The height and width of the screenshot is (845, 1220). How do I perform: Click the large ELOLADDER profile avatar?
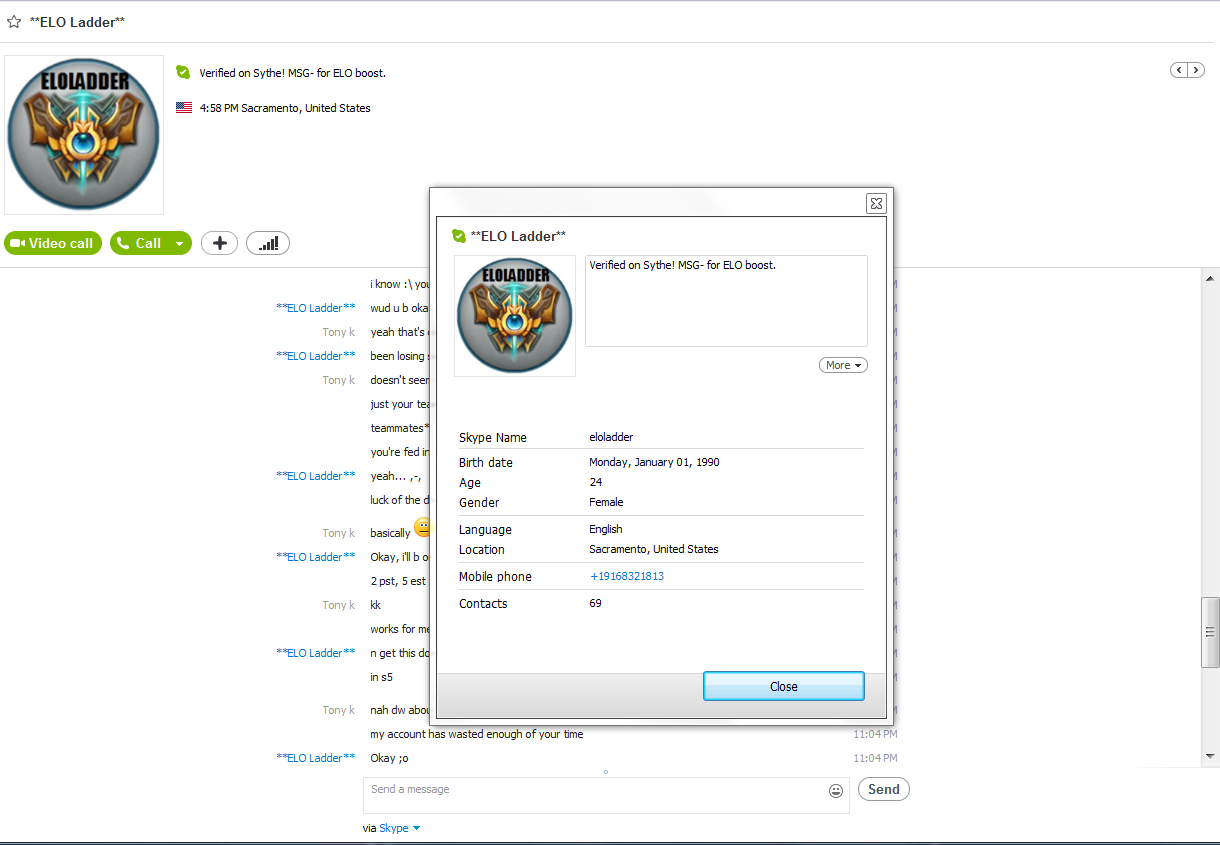click(x=84, y=135)
